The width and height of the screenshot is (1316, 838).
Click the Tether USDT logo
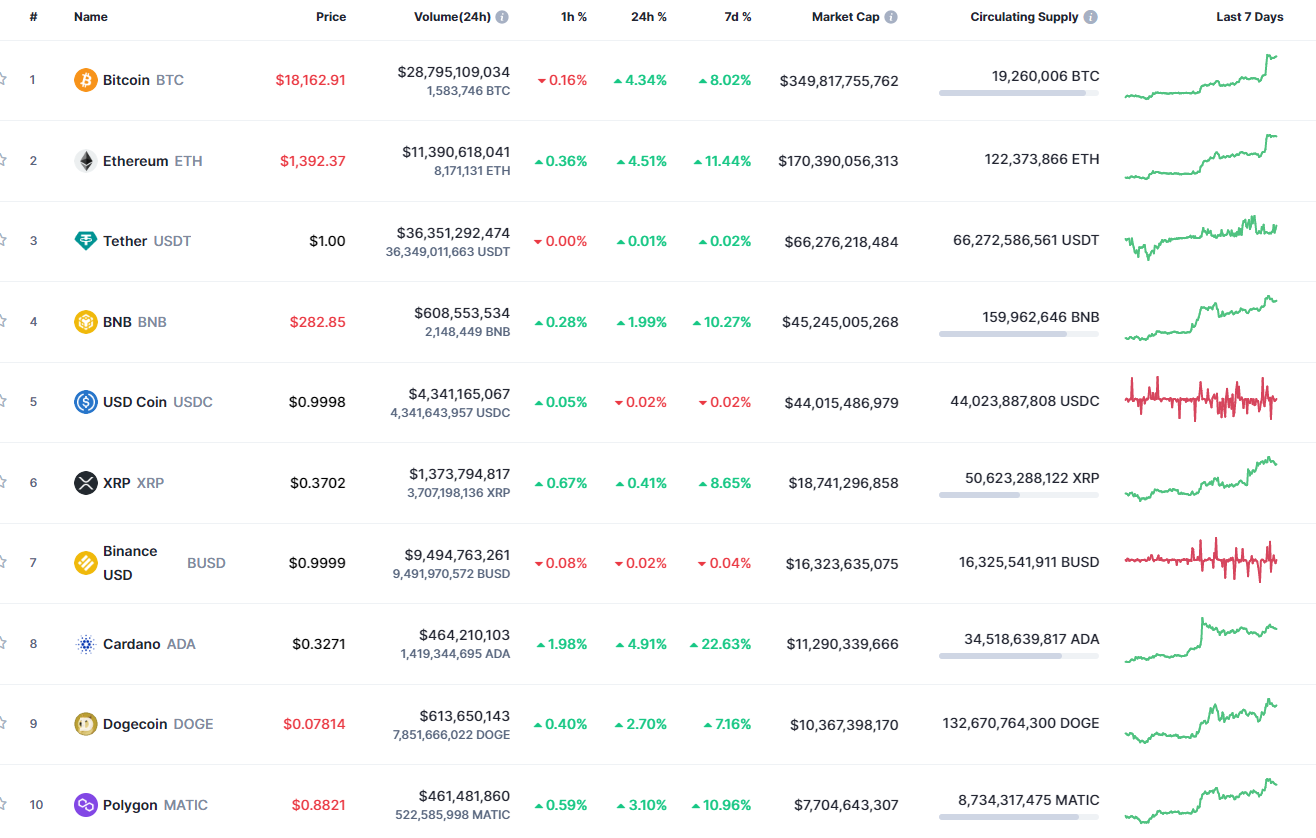point(84,241)
